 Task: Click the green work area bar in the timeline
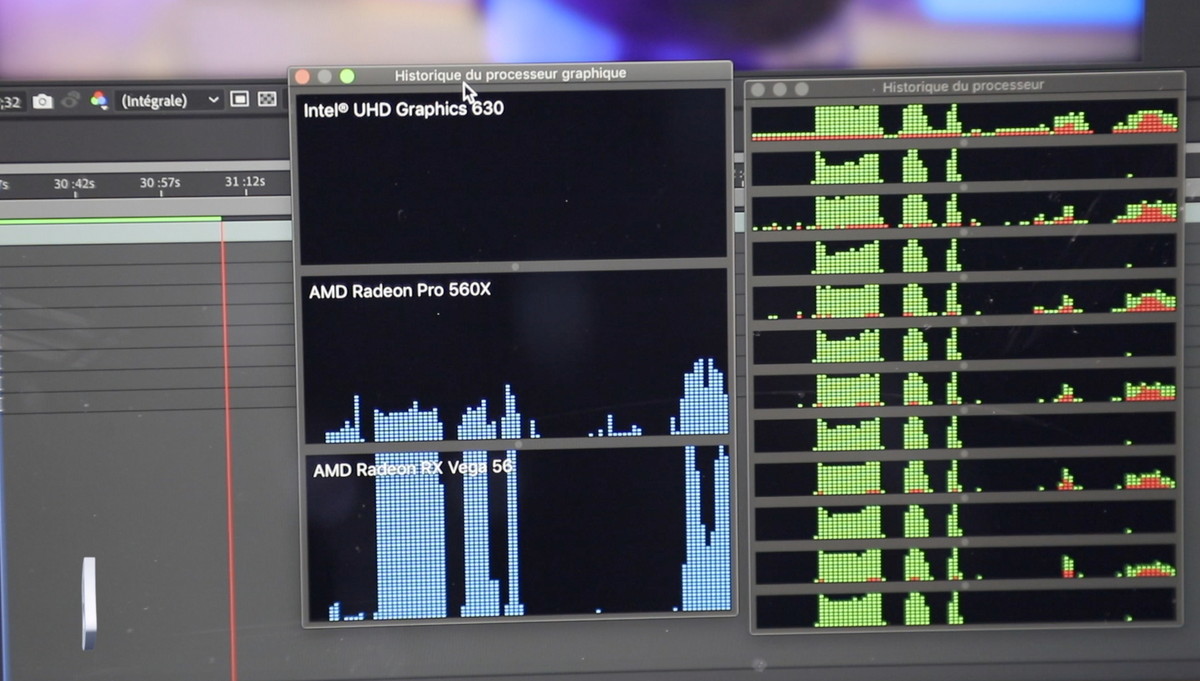pyautogui.click(x=110, y=219)
